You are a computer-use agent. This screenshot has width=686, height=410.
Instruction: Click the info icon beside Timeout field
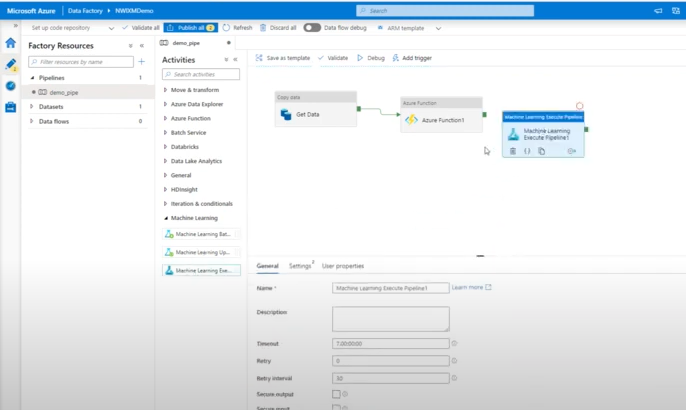[454, 343]
